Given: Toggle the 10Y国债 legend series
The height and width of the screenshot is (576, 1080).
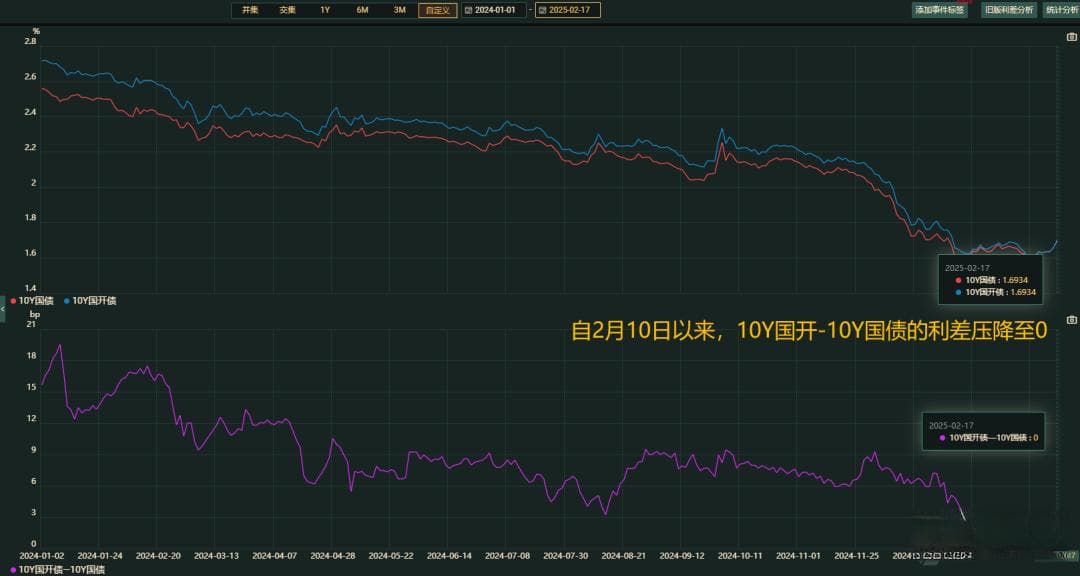Looking at the screenshot, I should [x=33, y=301].
